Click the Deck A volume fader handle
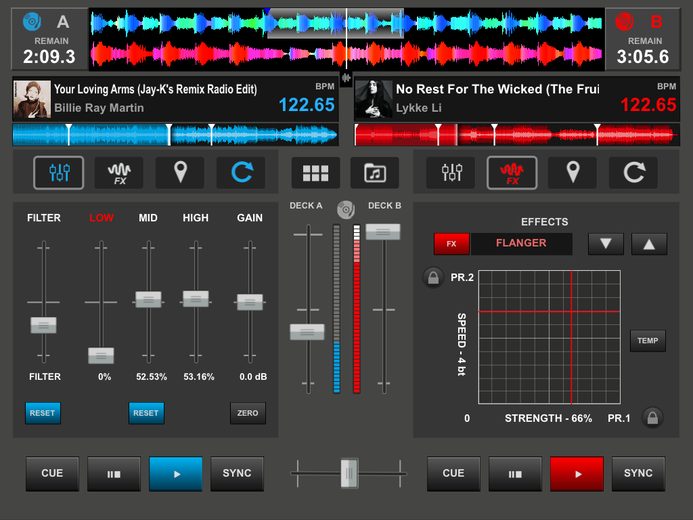 tap(307, 332)
